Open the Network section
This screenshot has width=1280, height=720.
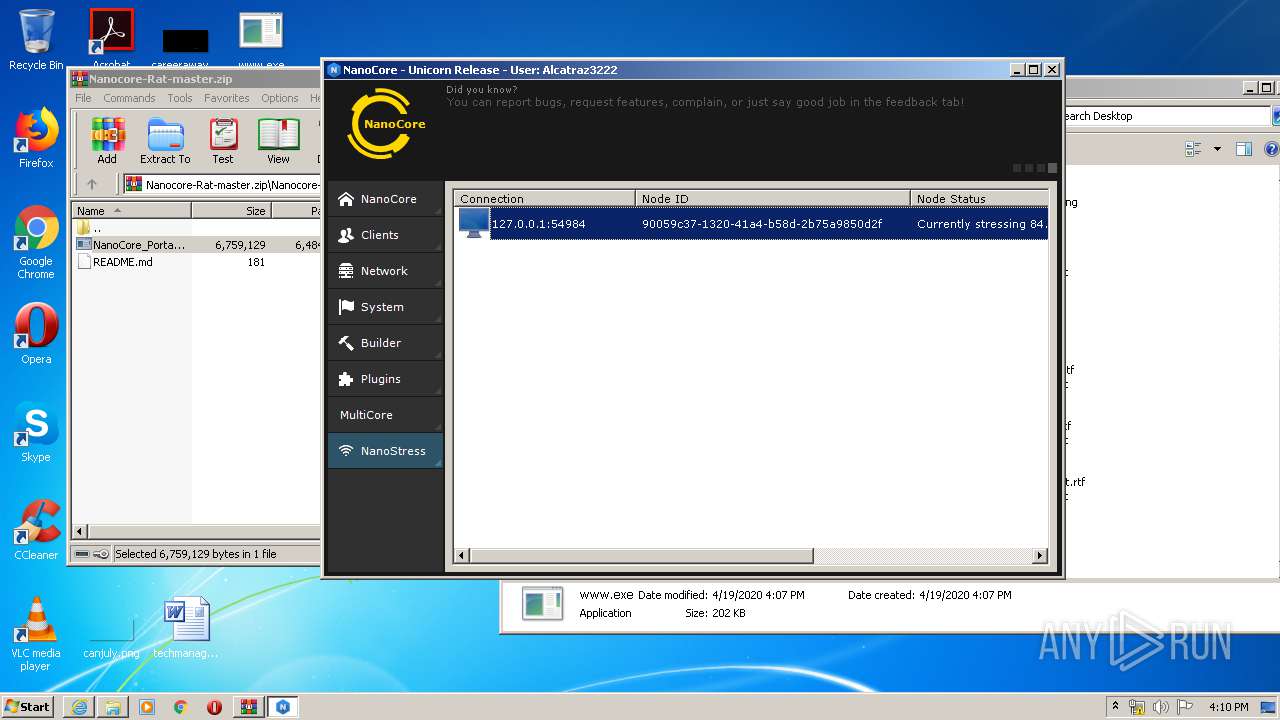click(x=385, y=271)
